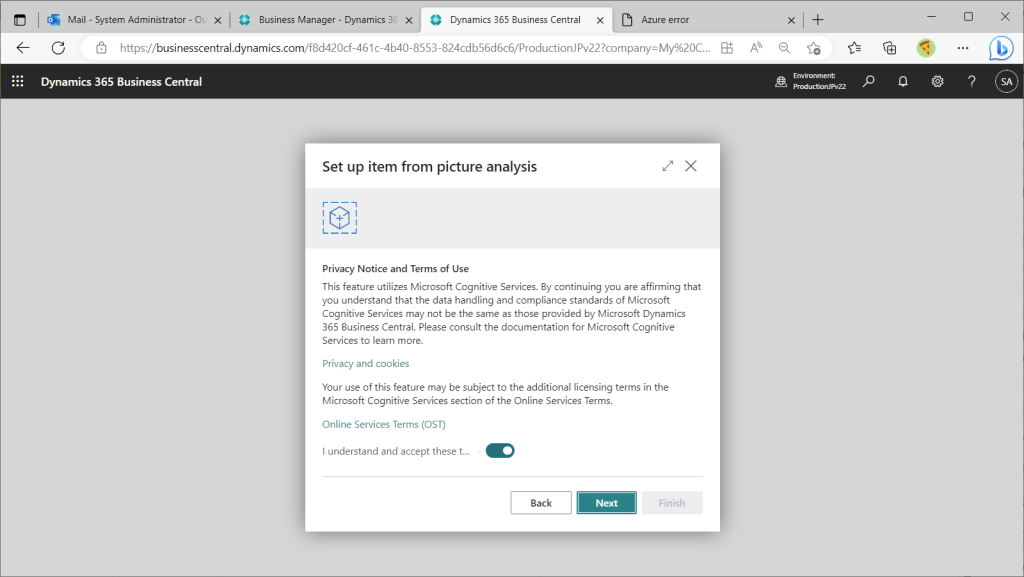Image resolution: width=1024 pixels, height=577 pixels.
Task: Open browser Settings and more menu
Action: pyautogui.click(x=963, y=48)
